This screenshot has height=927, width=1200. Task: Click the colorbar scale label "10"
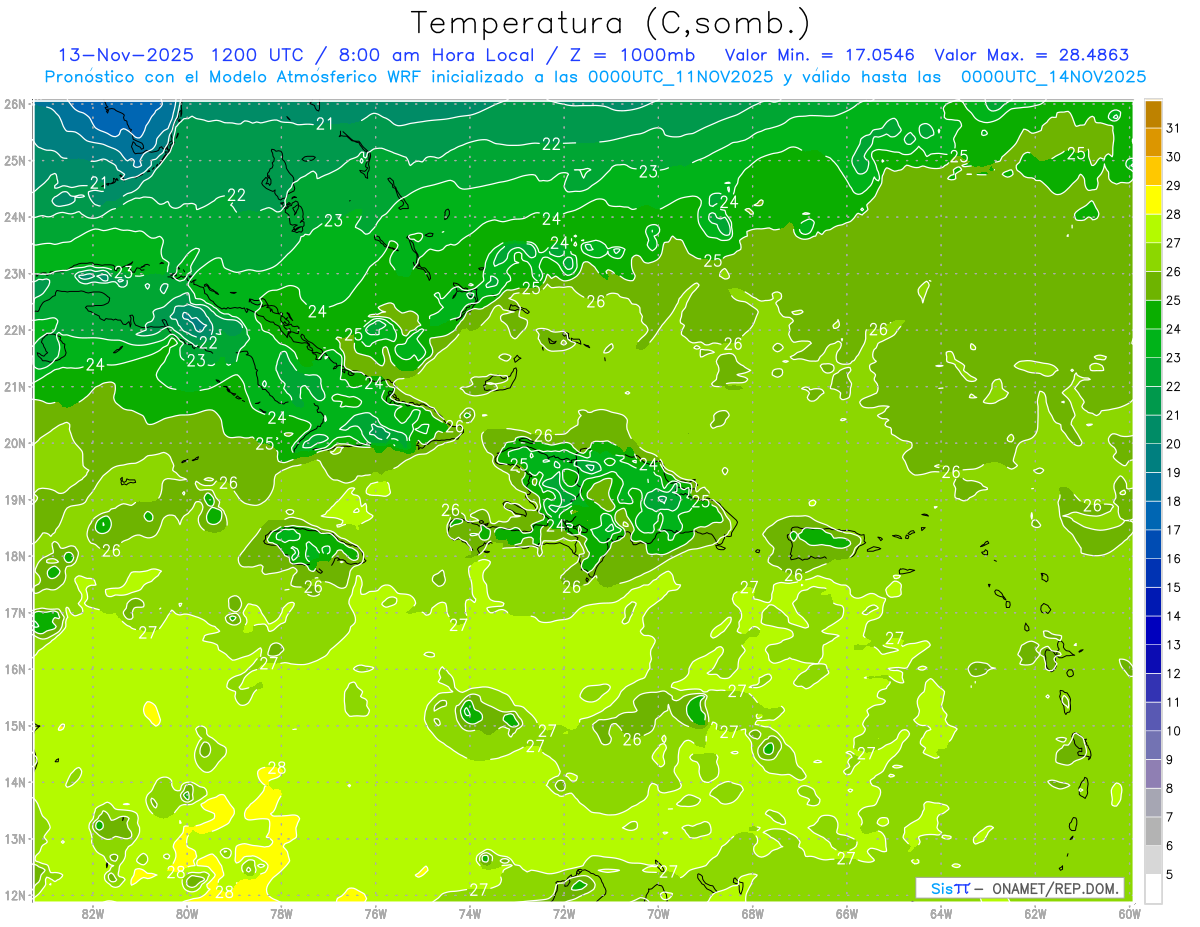pos(1174,731)
